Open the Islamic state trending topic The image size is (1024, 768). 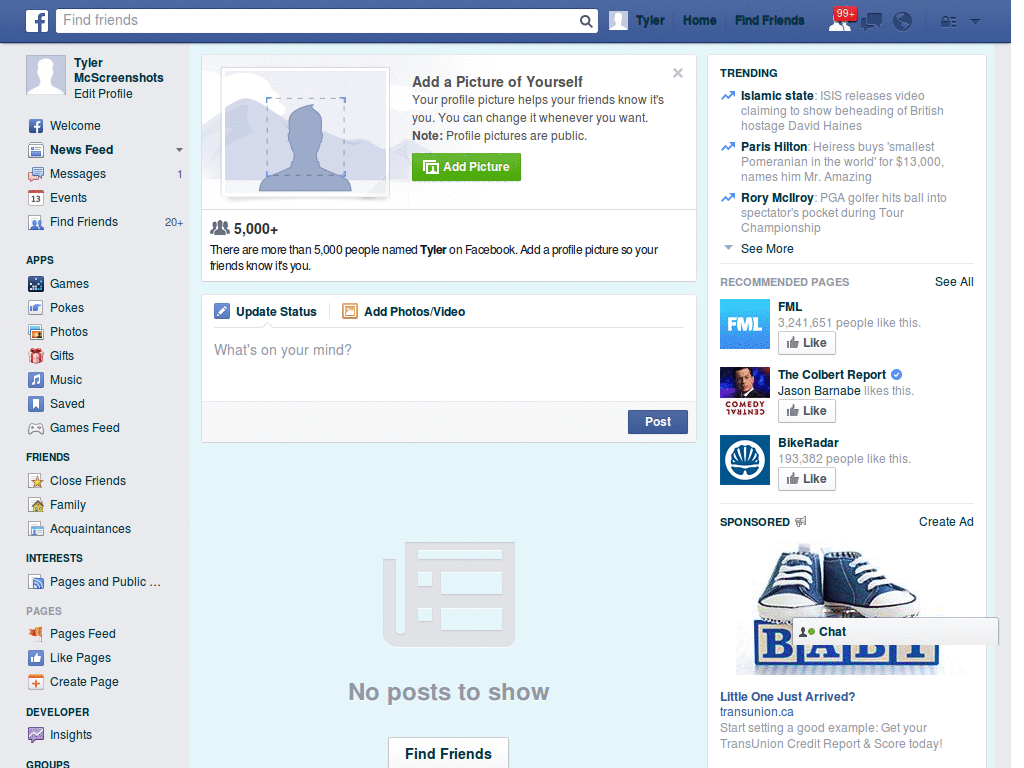tap(777, 96)
